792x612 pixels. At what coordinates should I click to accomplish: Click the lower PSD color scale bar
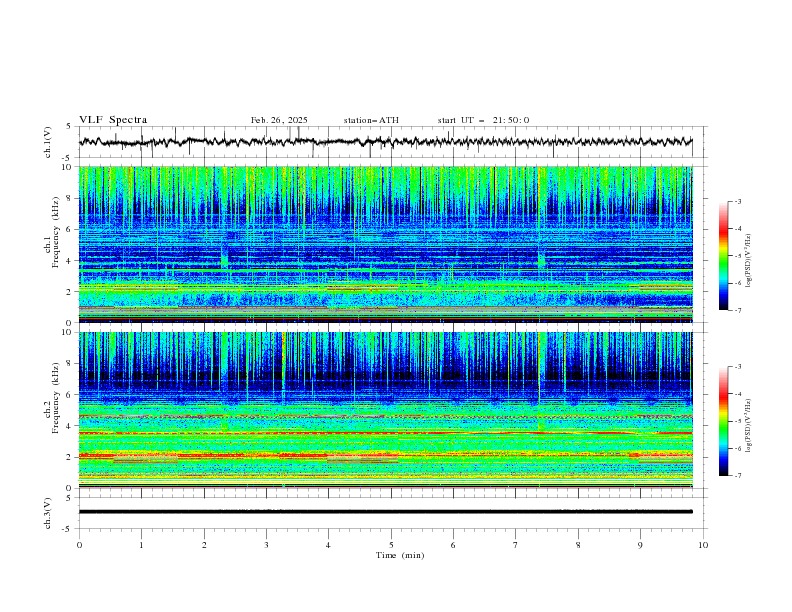tap(723, 421)
